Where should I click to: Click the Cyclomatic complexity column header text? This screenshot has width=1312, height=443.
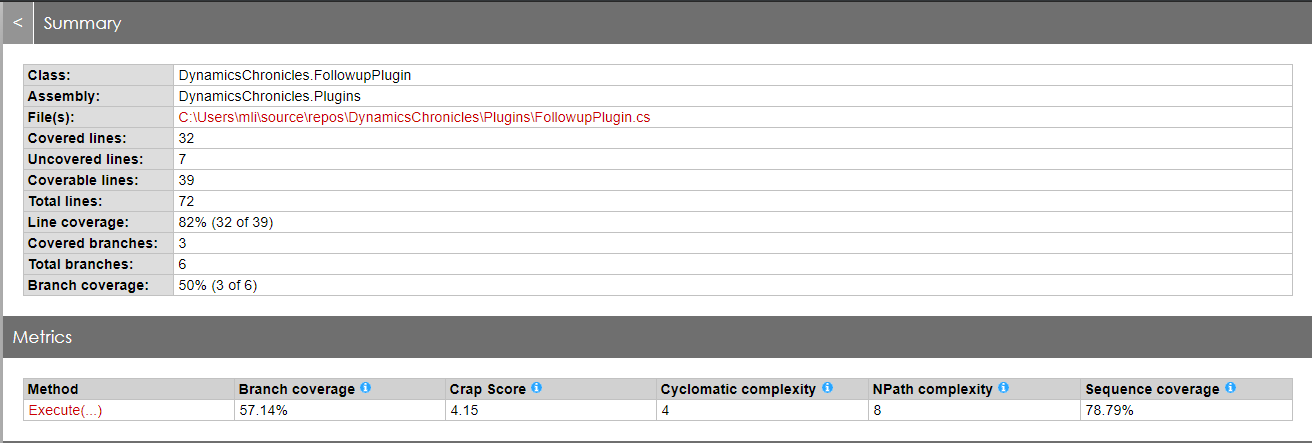[x=738, y=389]
